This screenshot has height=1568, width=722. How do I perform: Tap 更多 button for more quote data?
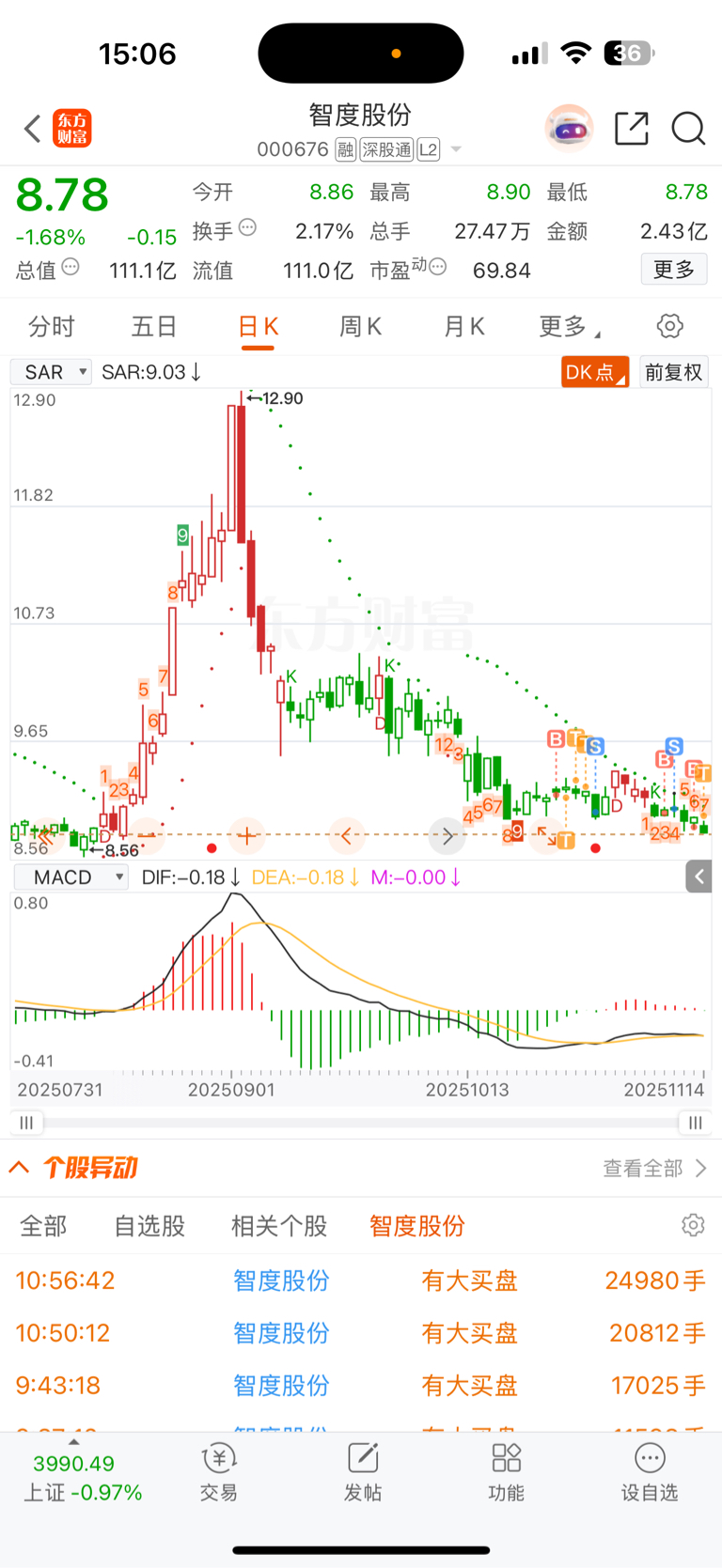point(674,270)
